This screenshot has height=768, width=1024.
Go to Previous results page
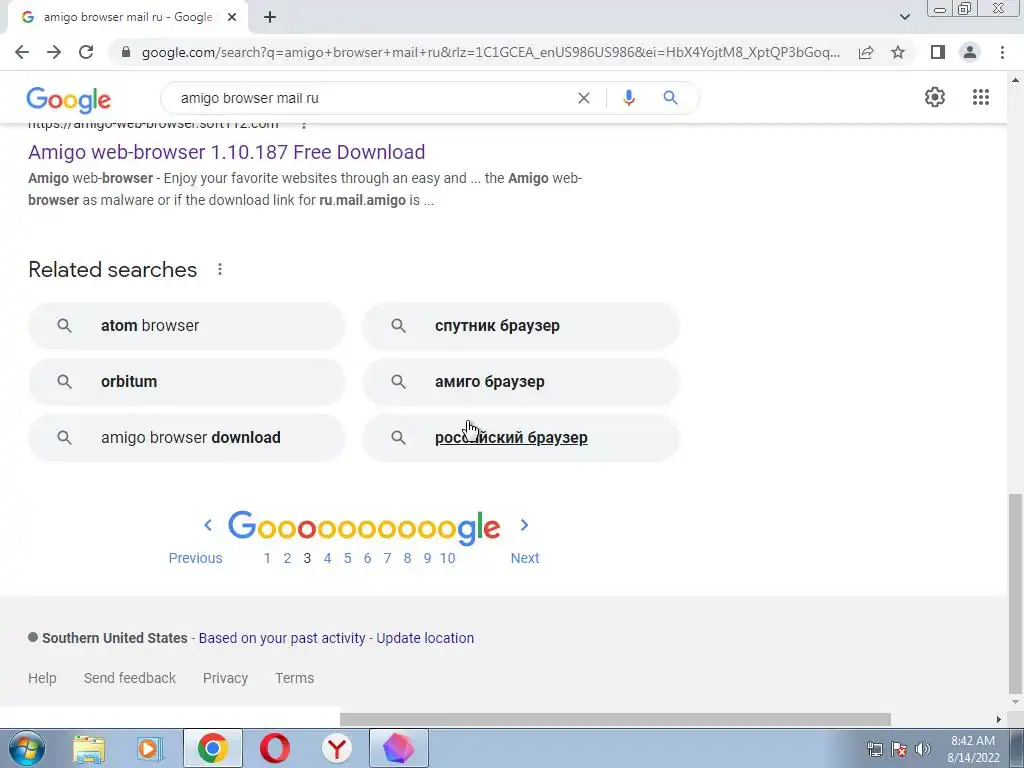pos(195,558)
